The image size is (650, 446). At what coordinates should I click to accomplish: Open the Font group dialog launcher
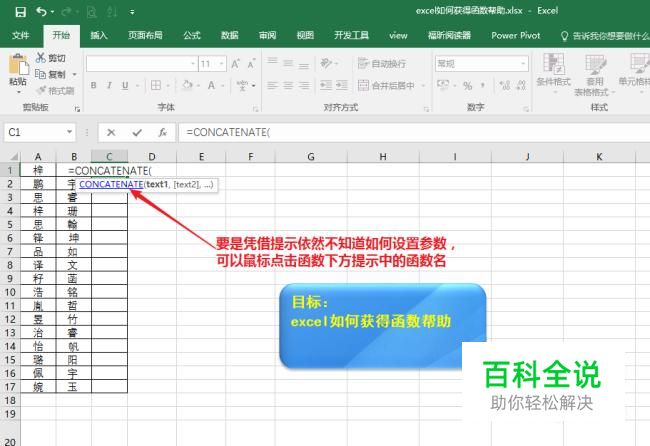pos(255,109)
